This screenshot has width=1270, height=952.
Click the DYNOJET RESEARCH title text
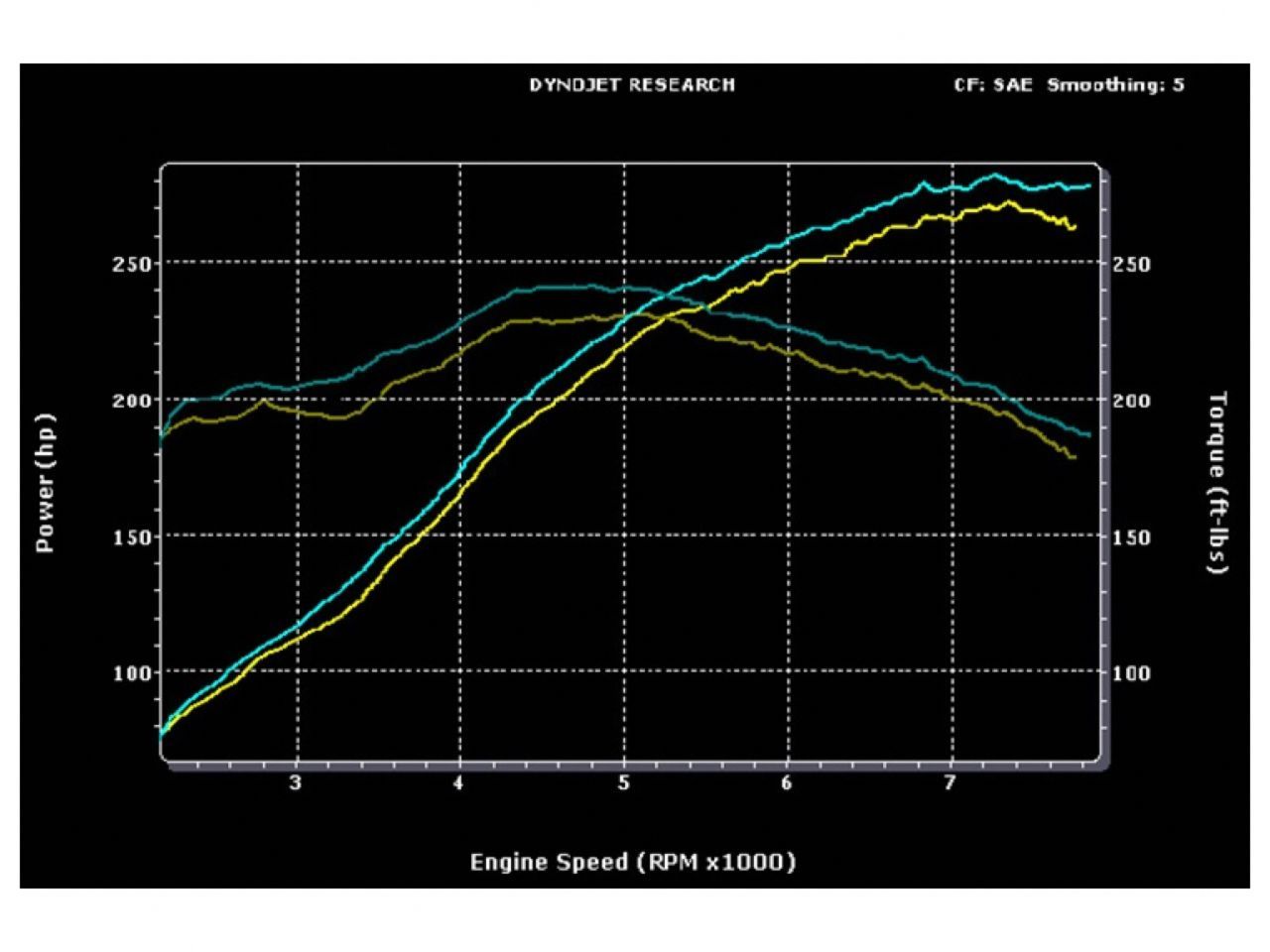(x=632, y=85)
